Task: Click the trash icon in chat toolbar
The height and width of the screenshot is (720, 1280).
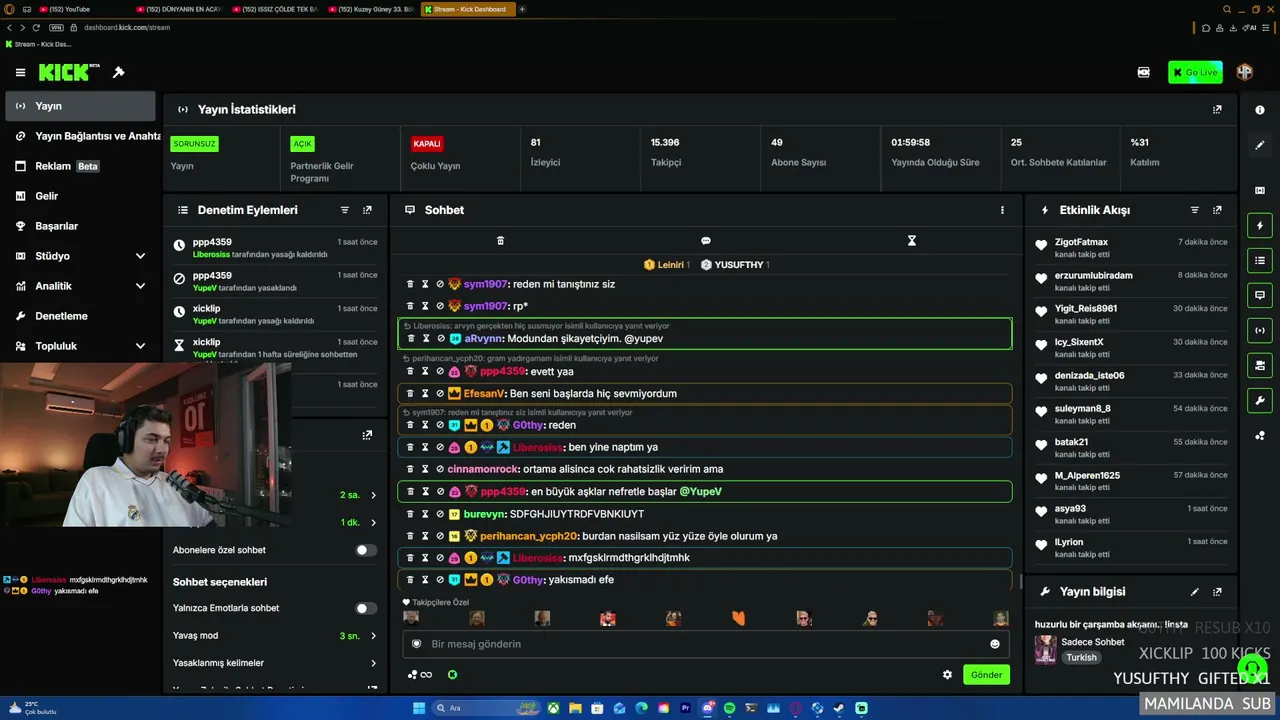Action: [x=500, y=241]
